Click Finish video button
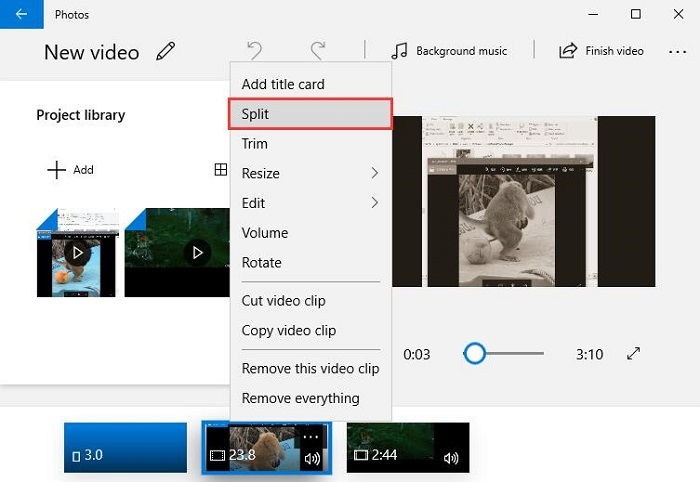 tap(601, 51)
